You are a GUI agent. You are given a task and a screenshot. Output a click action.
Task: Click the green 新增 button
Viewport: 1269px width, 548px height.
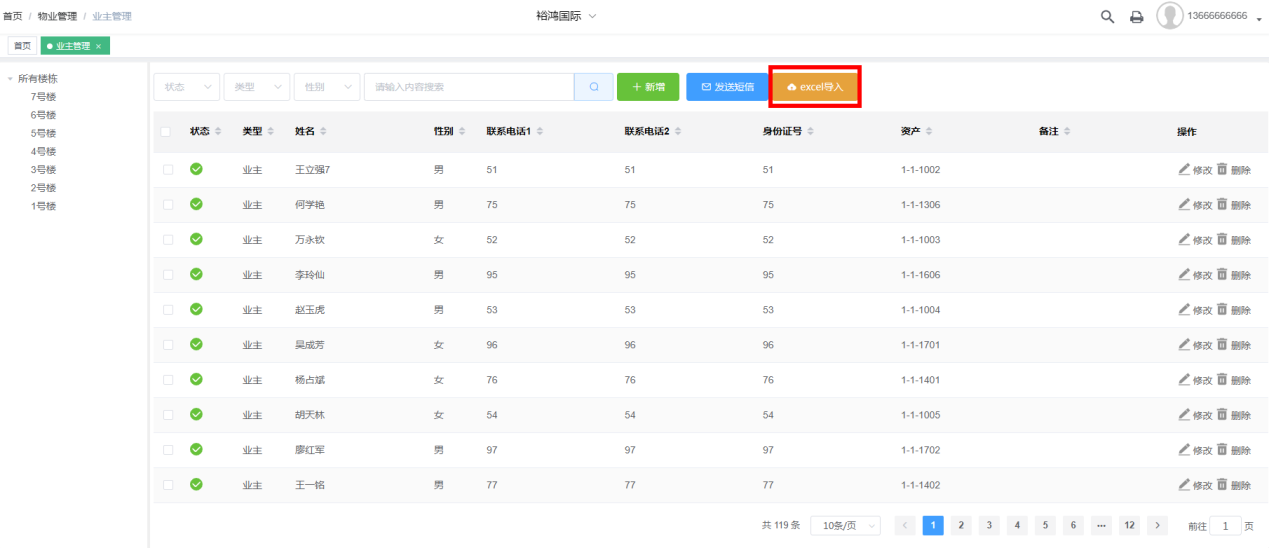coord(648,87)
